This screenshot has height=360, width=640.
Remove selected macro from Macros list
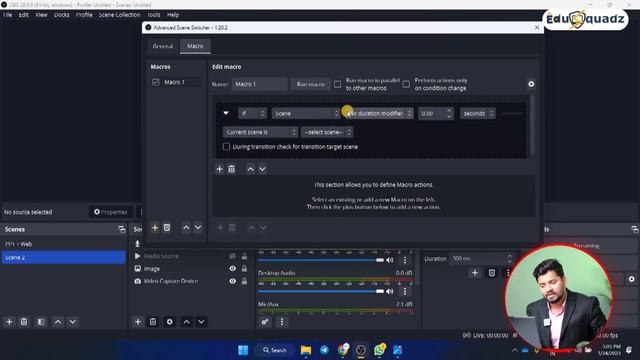tap(167, 228)
